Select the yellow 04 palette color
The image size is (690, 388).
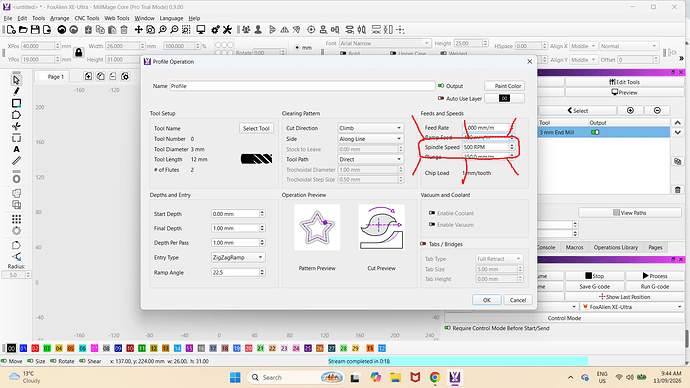point(59,348)
